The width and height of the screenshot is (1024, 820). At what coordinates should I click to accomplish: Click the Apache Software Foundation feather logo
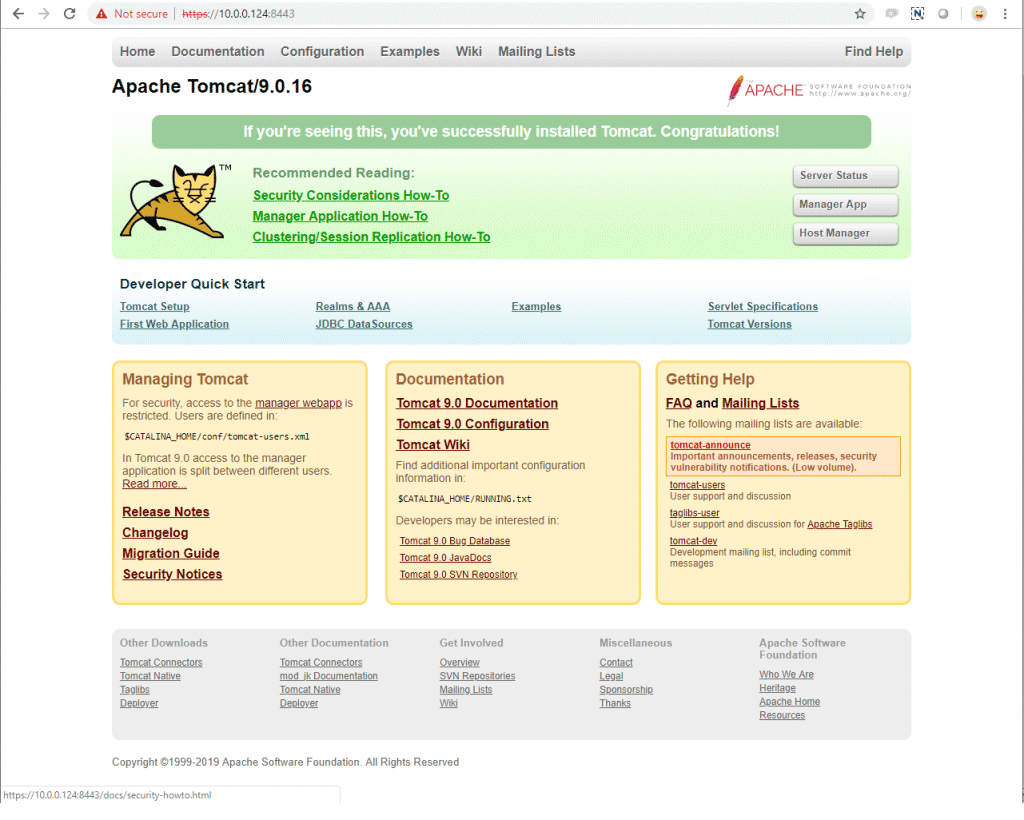click(x=819, y=90)
